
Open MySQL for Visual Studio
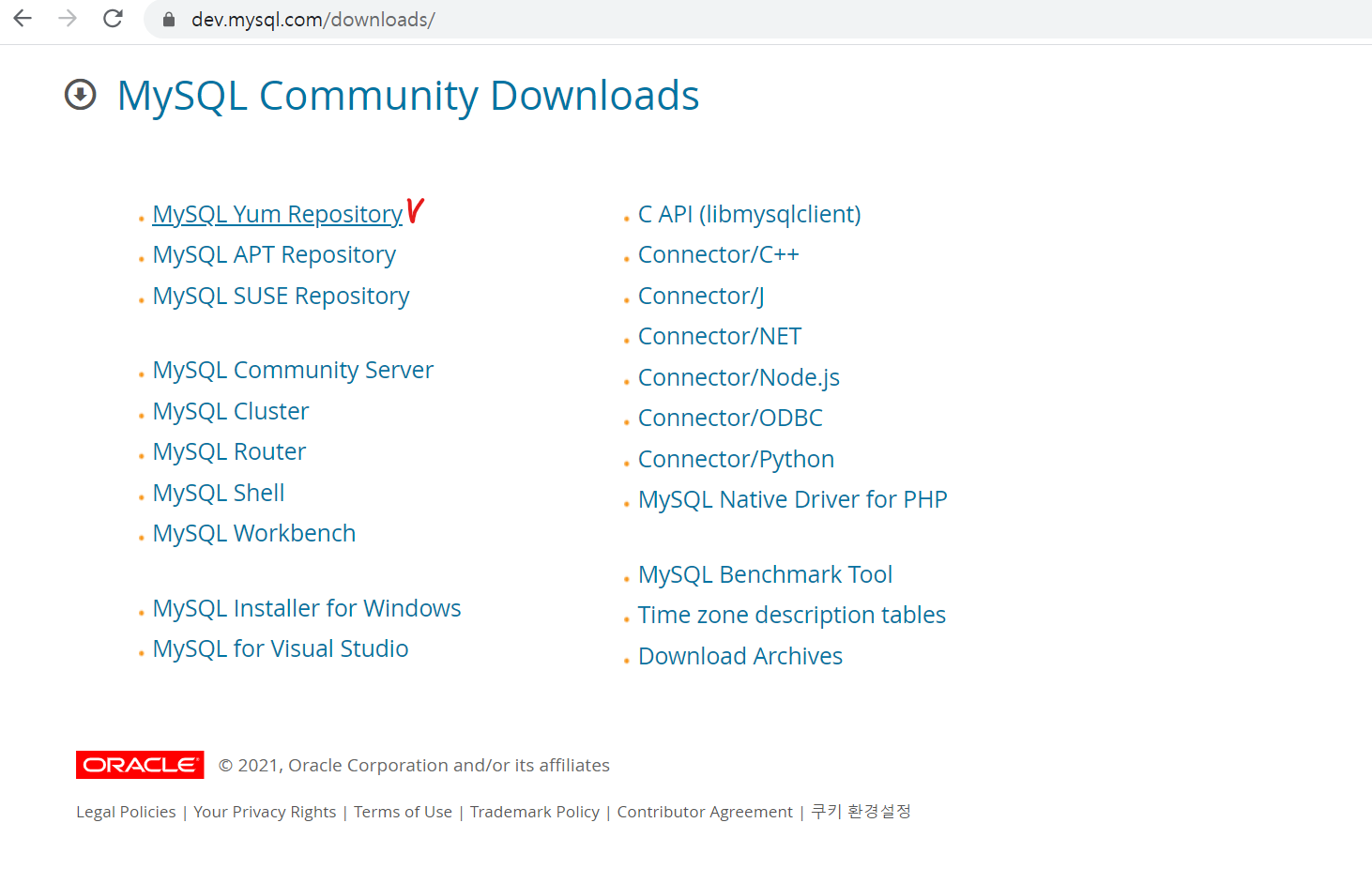[281, 648]
